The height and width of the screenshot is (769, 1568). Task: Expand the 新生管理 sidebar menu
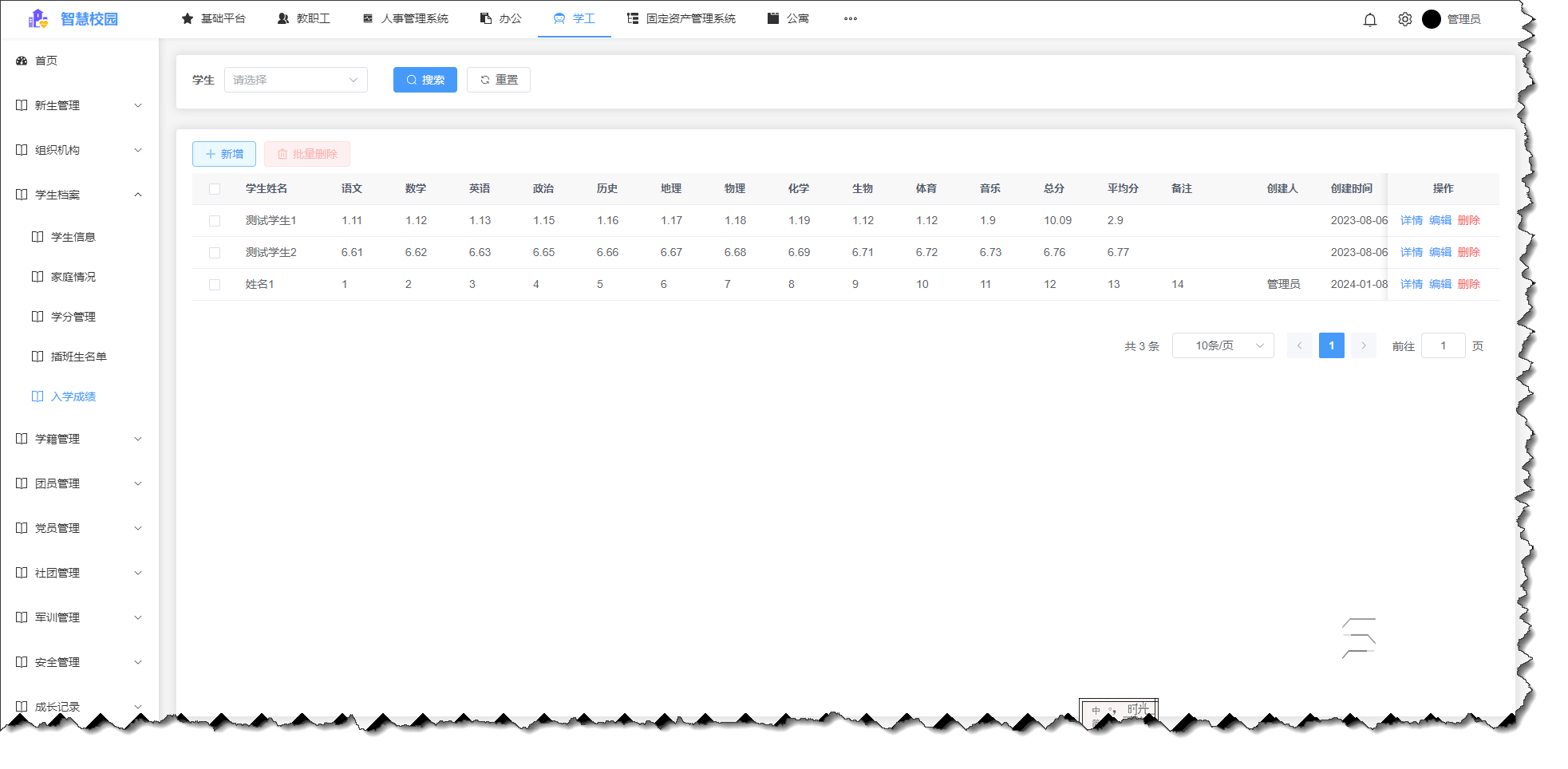(x=78, y=105)
